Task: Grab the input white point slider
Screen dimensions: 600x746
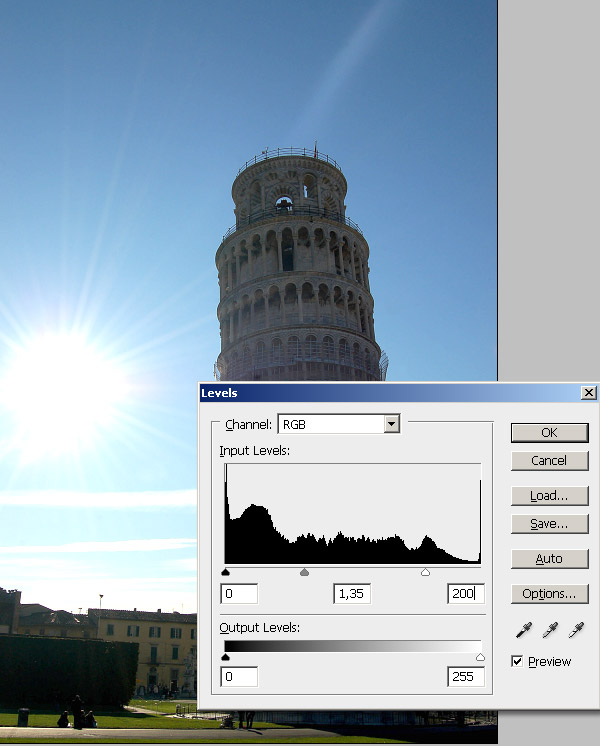Action: point(425,572)
